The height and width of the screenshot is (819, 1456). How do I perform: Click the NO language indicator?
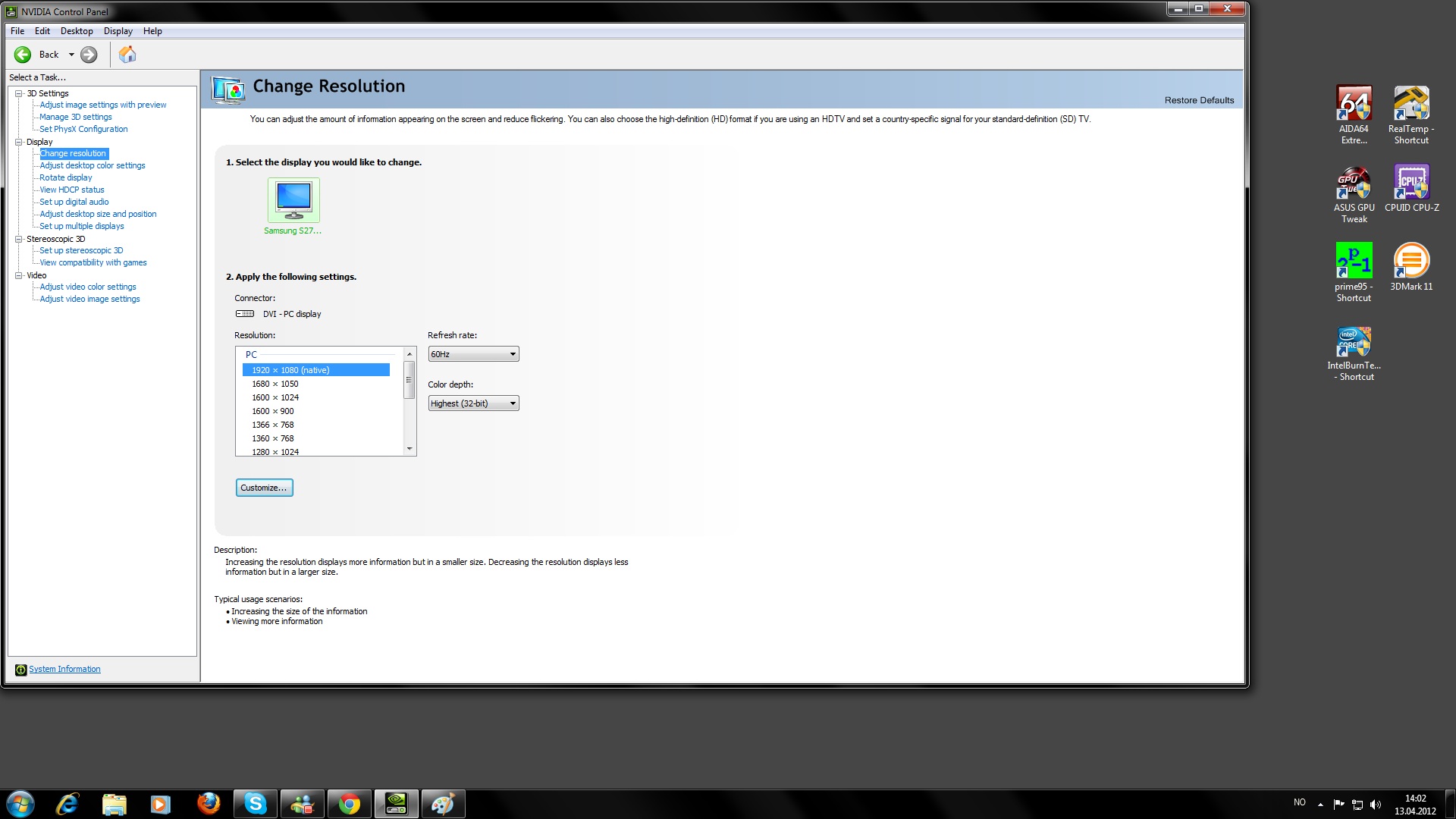coord(1300,802)
